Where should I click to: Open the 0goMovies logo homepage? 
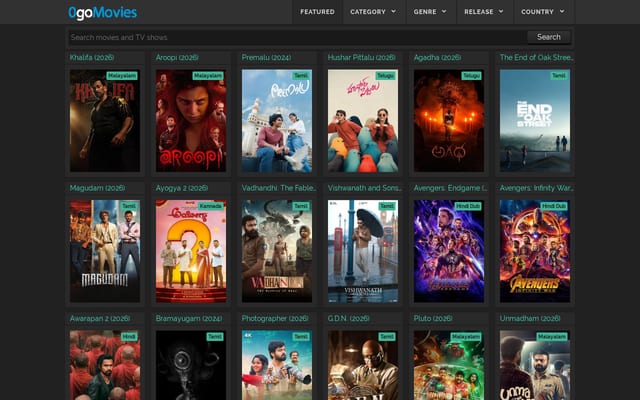click(x=102, y=13)
